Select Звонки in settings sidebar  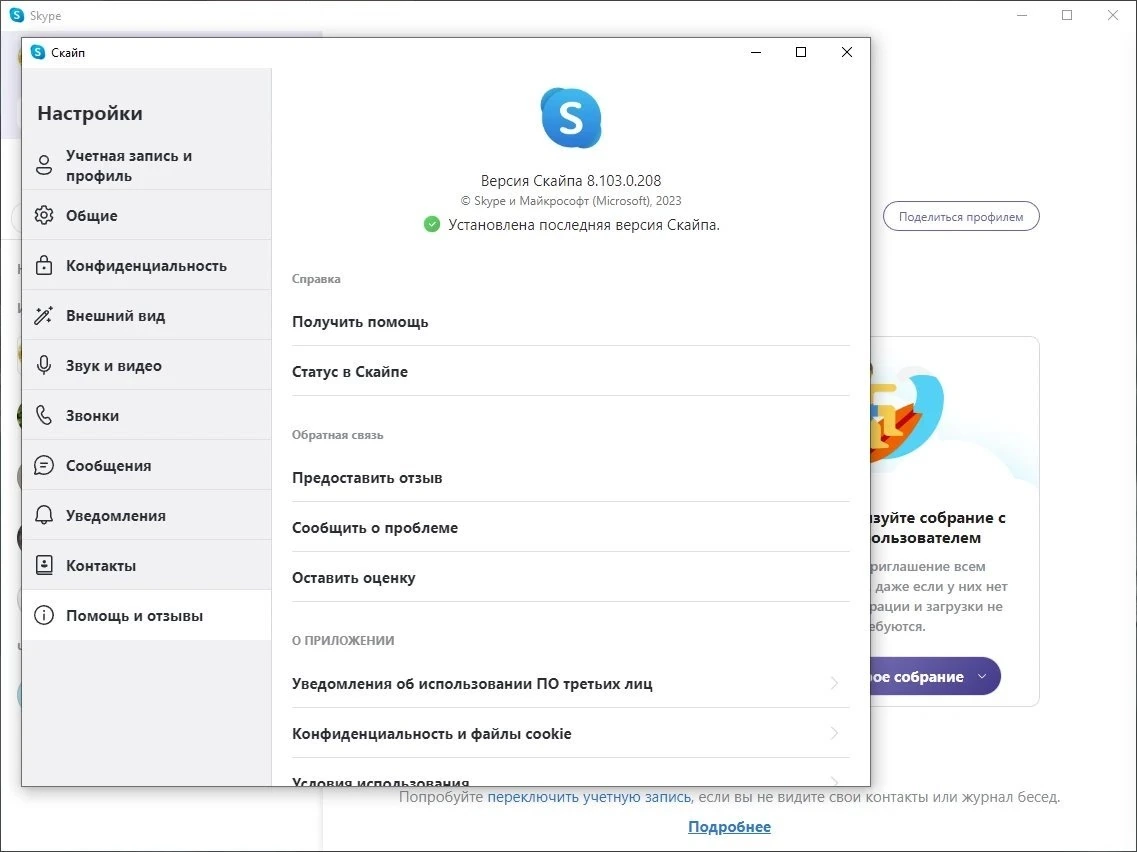[146, 415]
